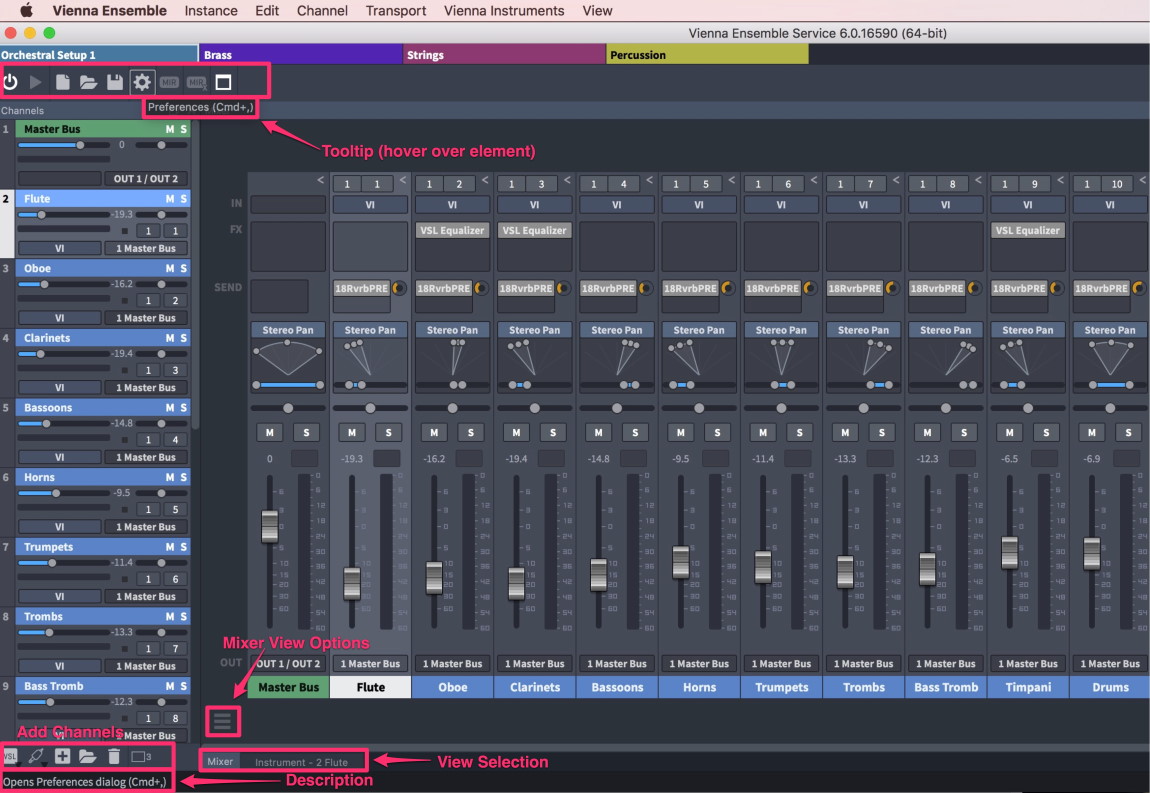Click the channel list vertical scrollbar

(195, 275)
